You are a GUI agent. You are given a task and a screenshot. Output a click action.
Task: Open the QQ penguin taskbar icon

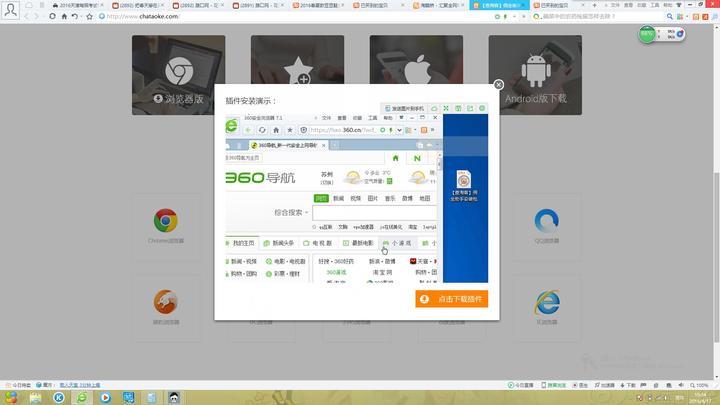pos(174,398)
